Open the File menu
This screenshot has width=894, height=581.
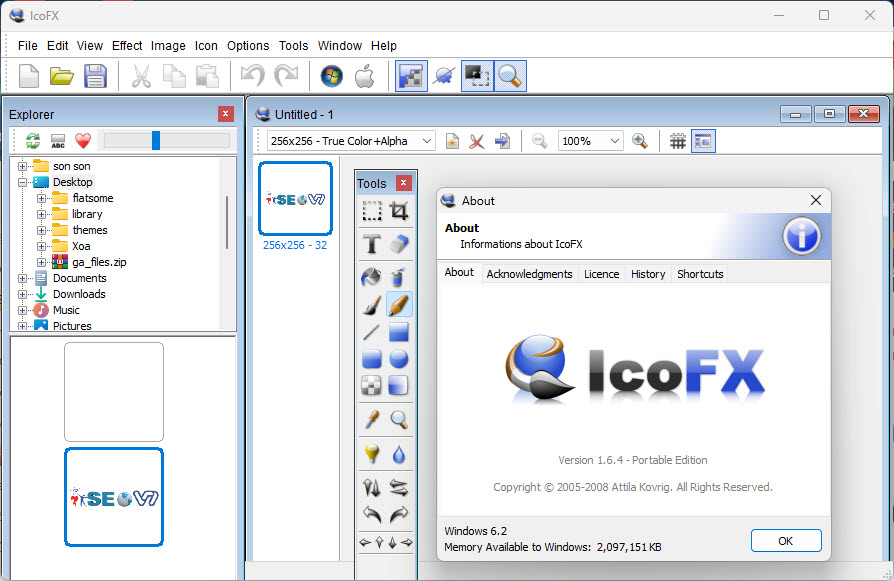point(27,46)
